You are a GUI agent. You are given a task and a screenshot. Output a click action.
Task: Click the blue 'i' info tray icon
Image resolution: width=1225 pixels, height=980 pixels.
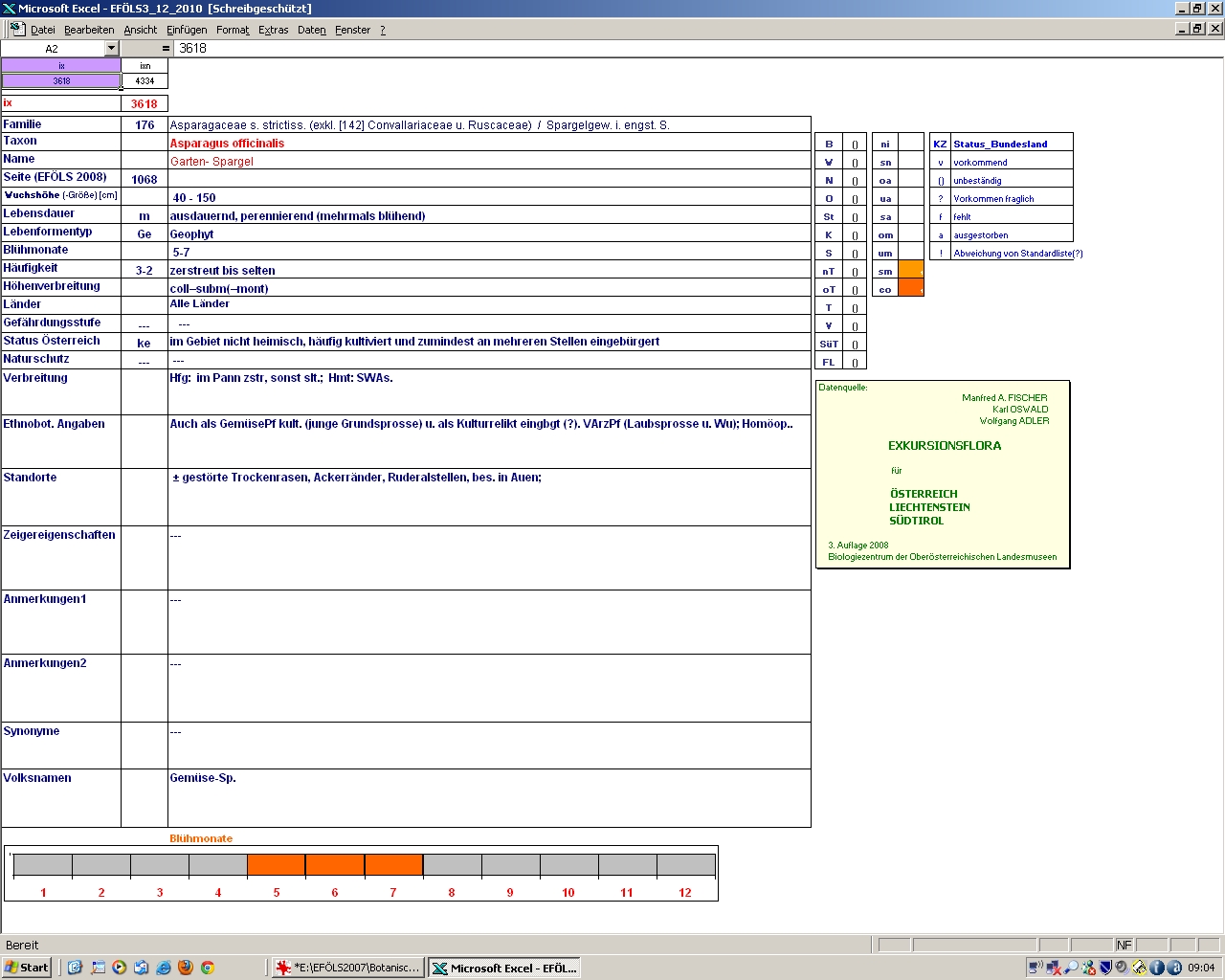(x=1156, y=968)
